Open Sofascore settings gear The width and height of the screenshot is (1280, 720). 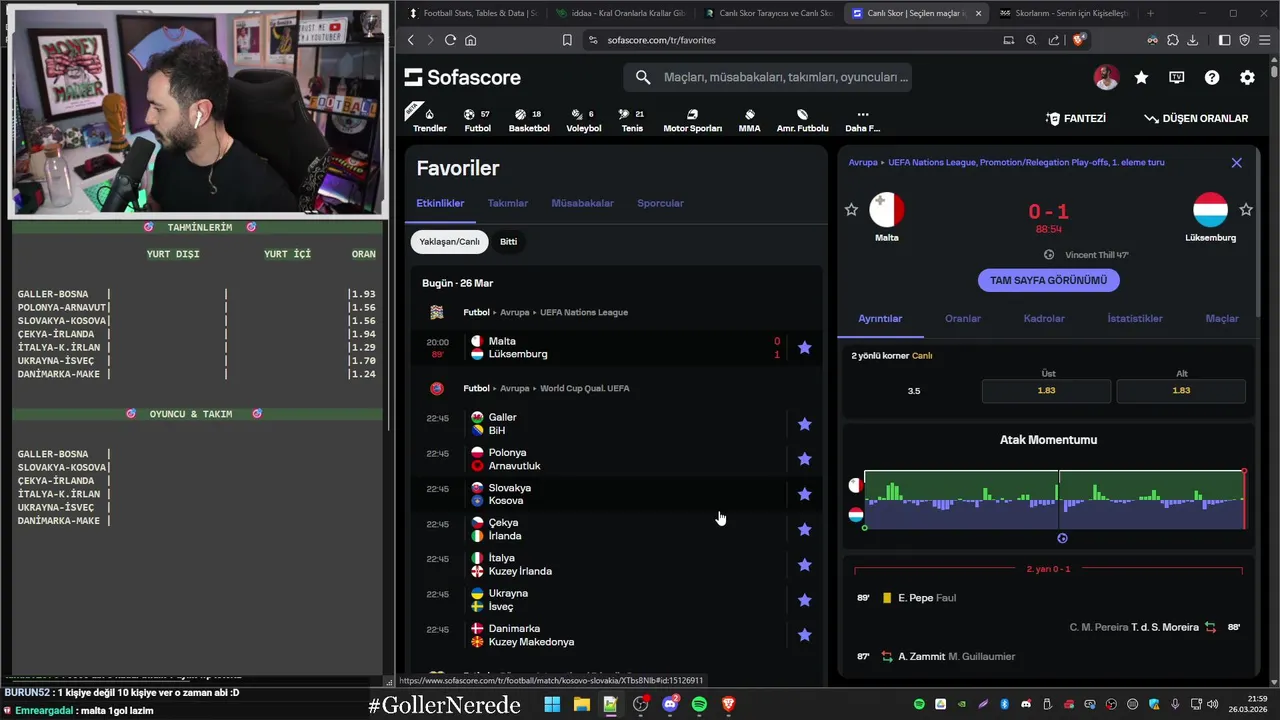point(1247,77)
